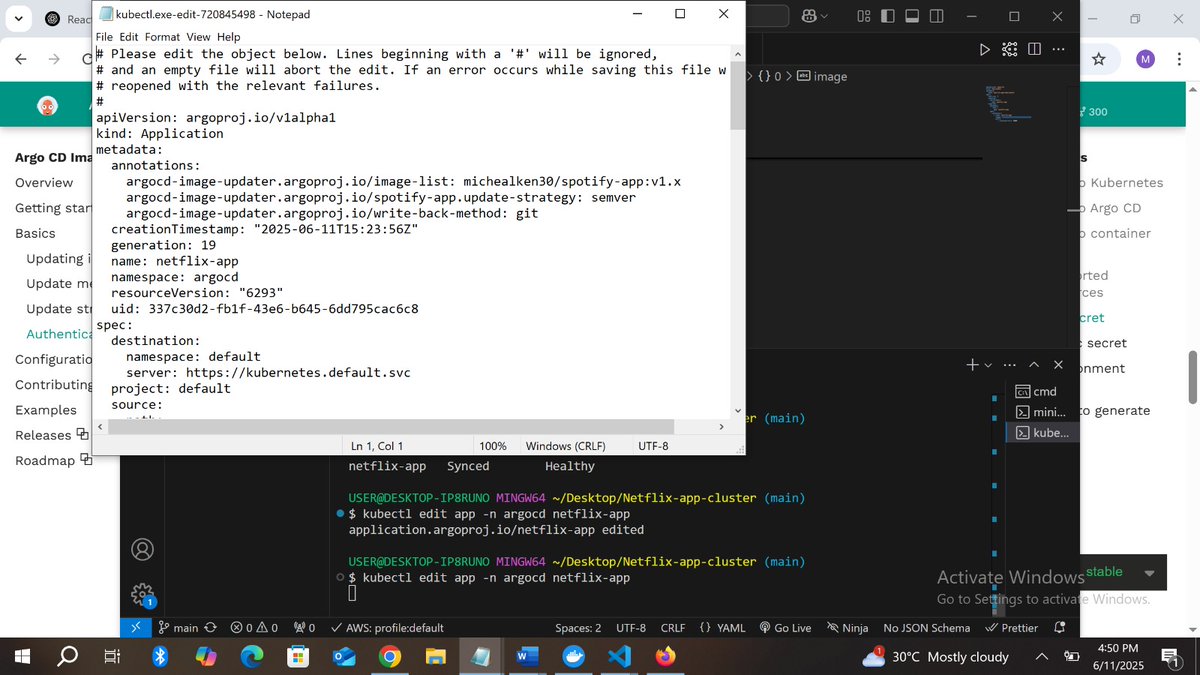Open errors and warnings count in status bar
The width and height of the screenshot is (1200, 675).
tap(254, 628)
